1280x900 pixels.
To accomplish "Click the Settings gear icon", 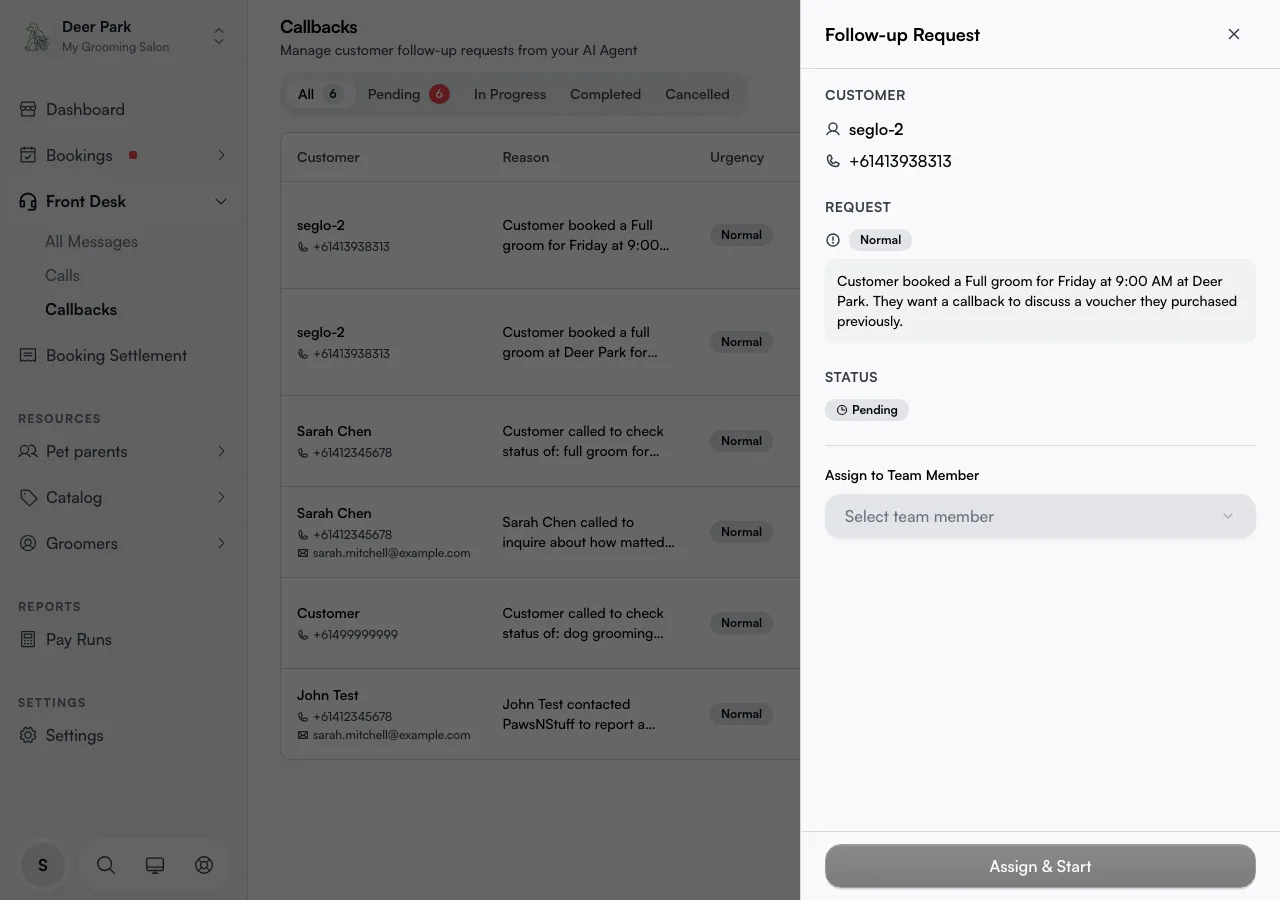I will (x=28, y=735).
